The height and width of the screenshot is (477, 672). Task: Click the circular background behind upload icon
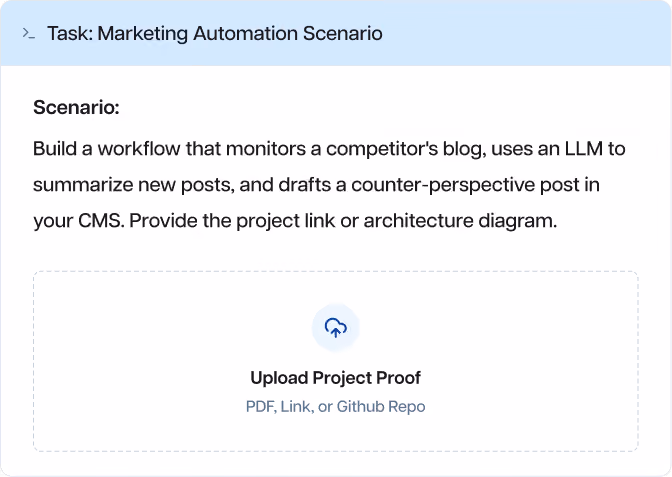[x=336, y=328]
